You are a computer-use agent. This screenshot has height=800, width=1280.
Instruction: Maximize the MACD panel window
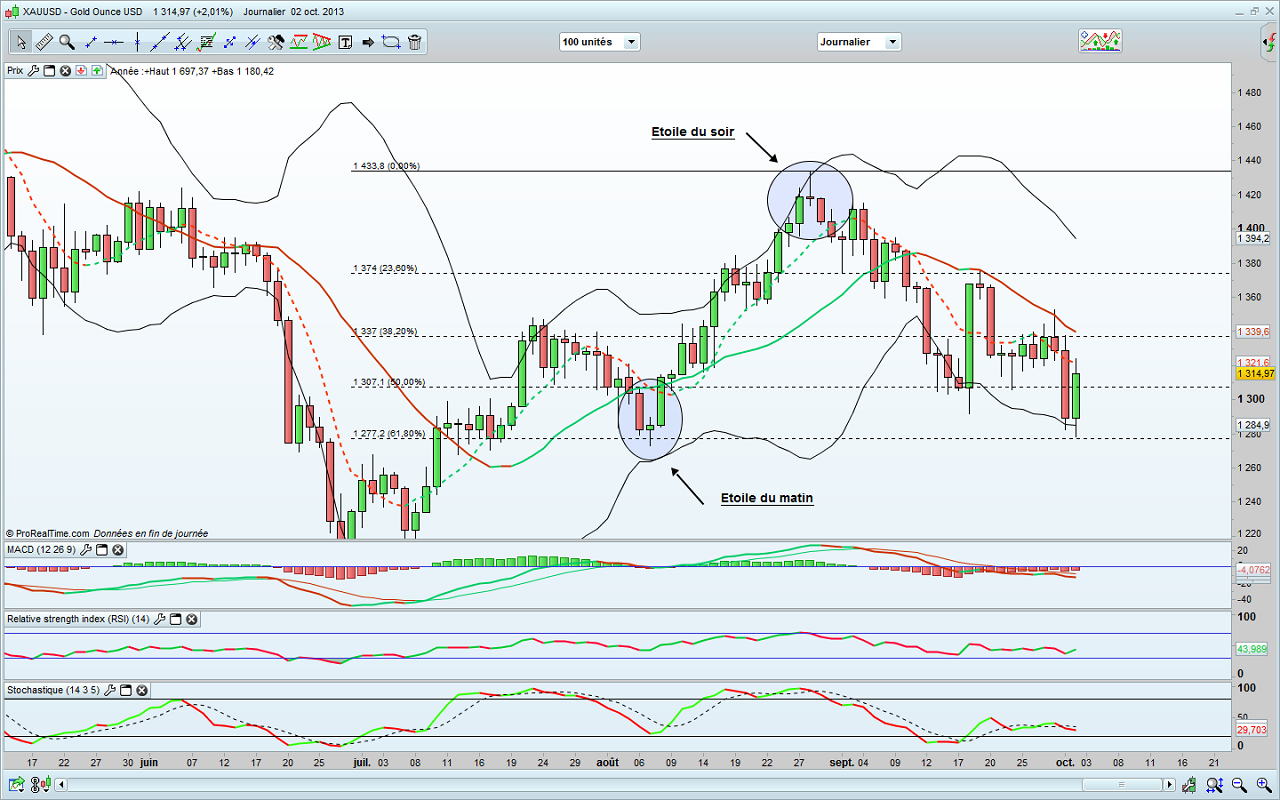click(103, 550)
